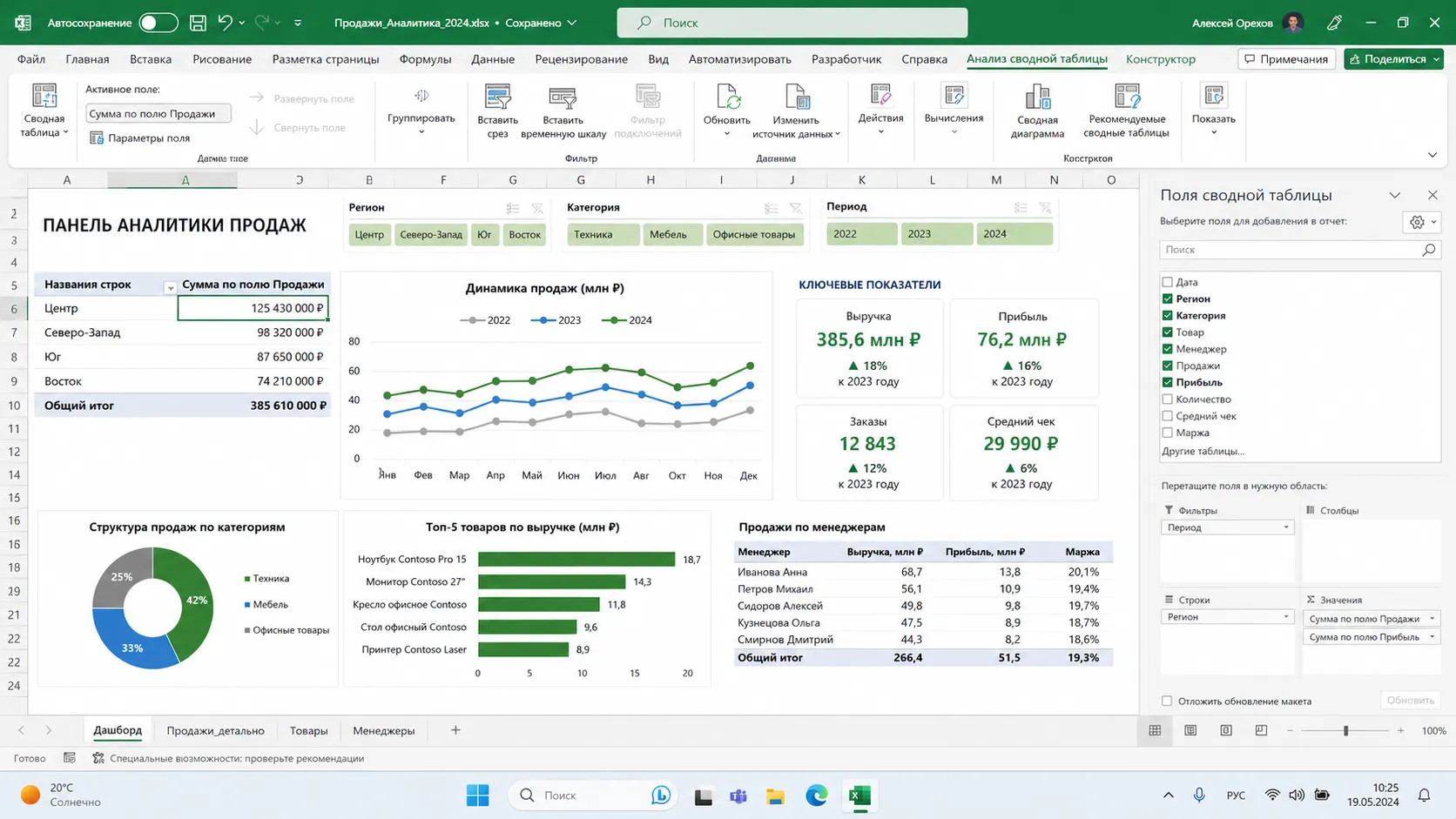Open the Названия строк filter dropdown

coord(170,287)
